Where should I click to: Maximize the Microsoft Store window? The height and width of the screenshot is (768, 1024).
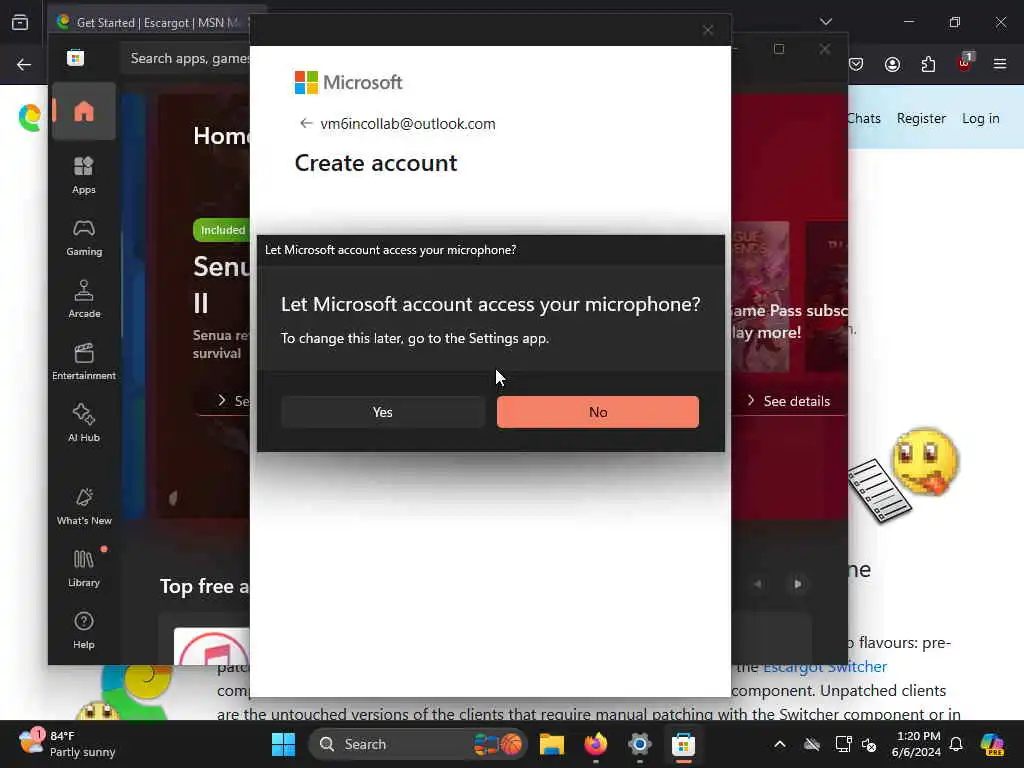pyautogui.click(x=778, y=49)
